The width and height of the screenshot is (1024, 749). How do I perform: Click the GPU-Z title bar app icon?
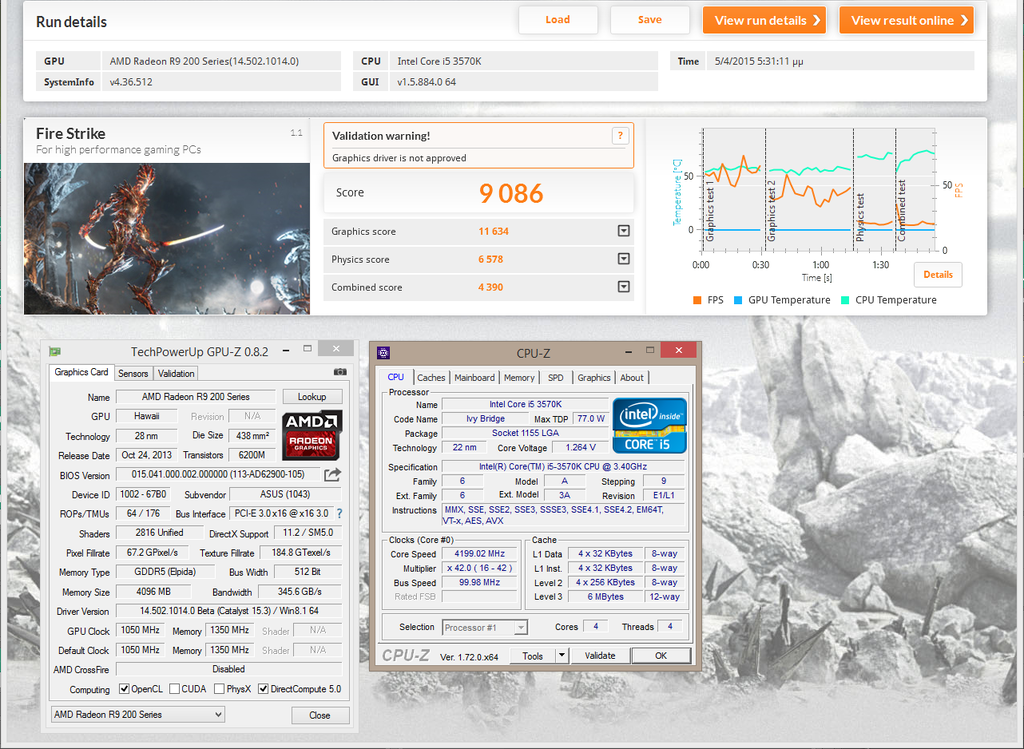tap(54, 351)
